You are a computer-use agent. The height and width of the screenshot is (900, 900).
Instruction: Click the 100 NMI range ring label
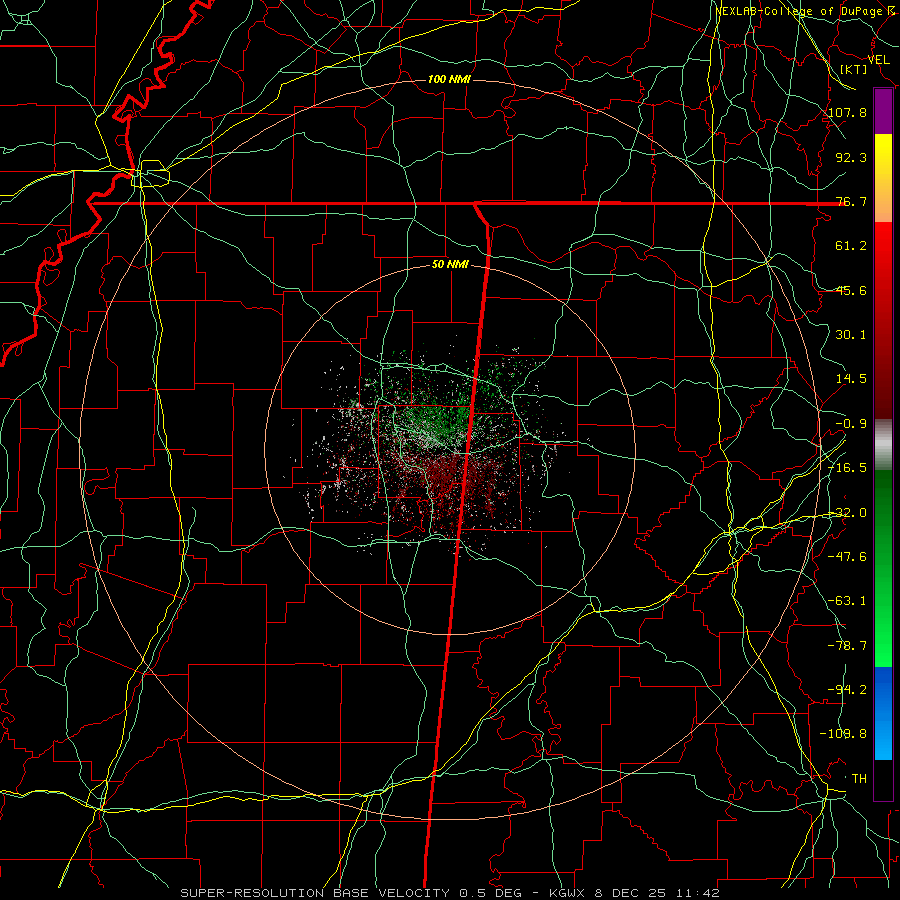[x=449, y=79]
